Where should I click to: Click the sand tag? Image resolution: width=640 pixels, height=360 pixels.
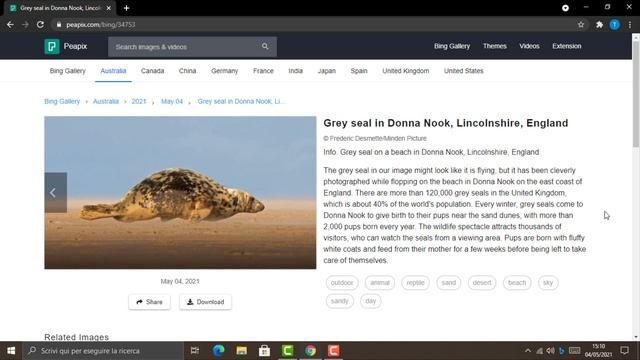449,282
